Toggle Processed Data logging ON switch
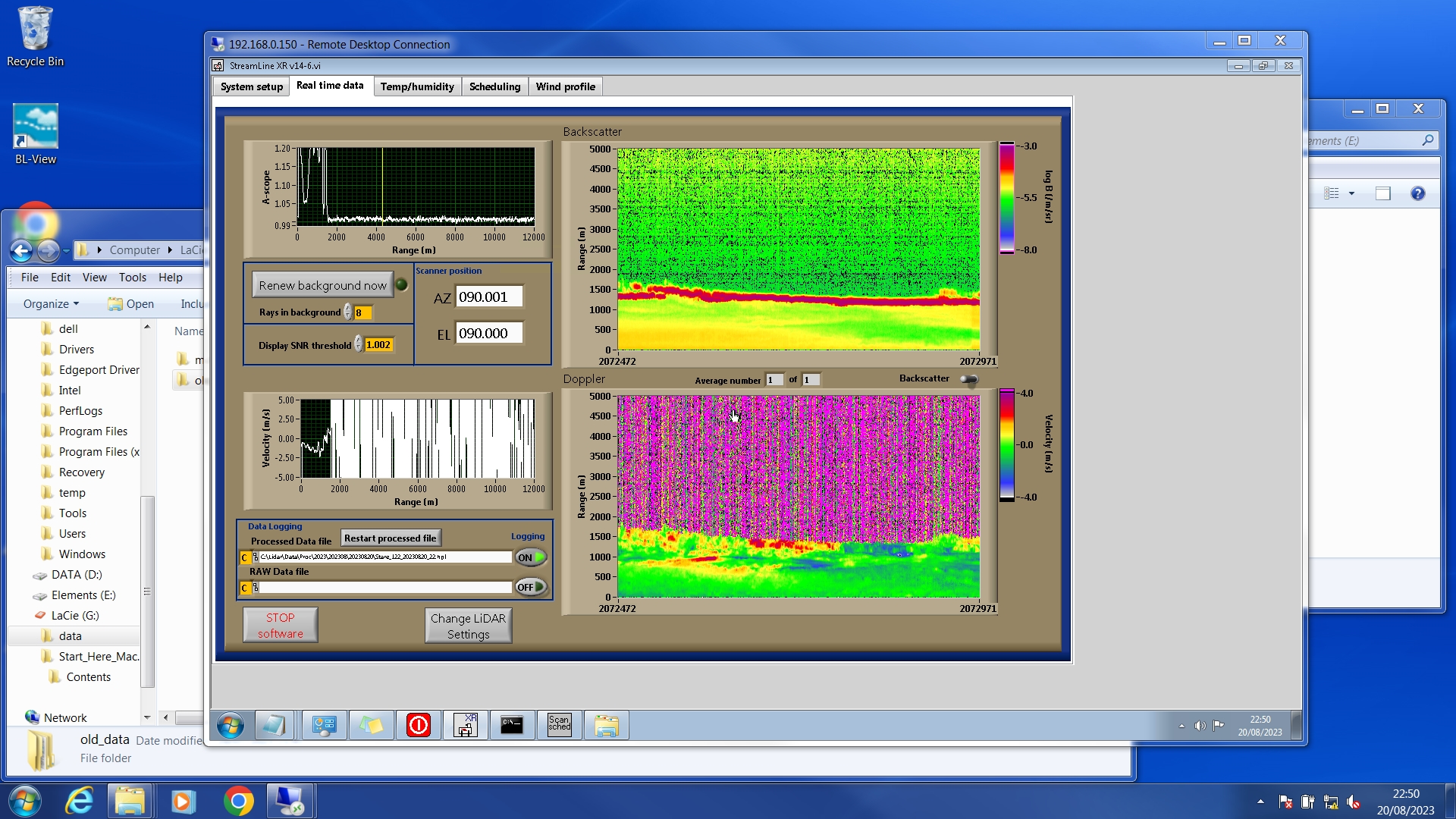 (x=531, y=557)
